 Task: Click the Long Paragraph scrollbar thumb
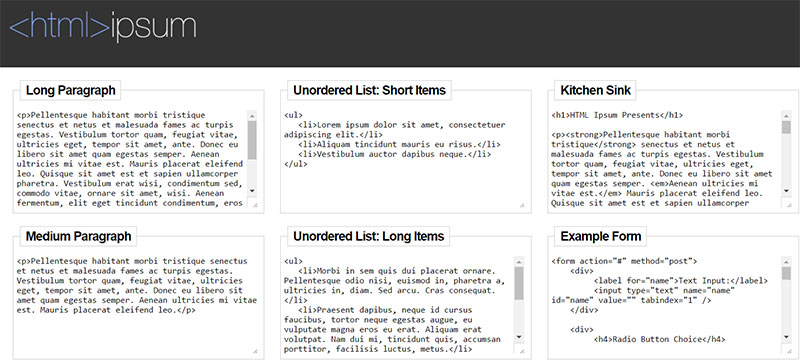point(252,140)
